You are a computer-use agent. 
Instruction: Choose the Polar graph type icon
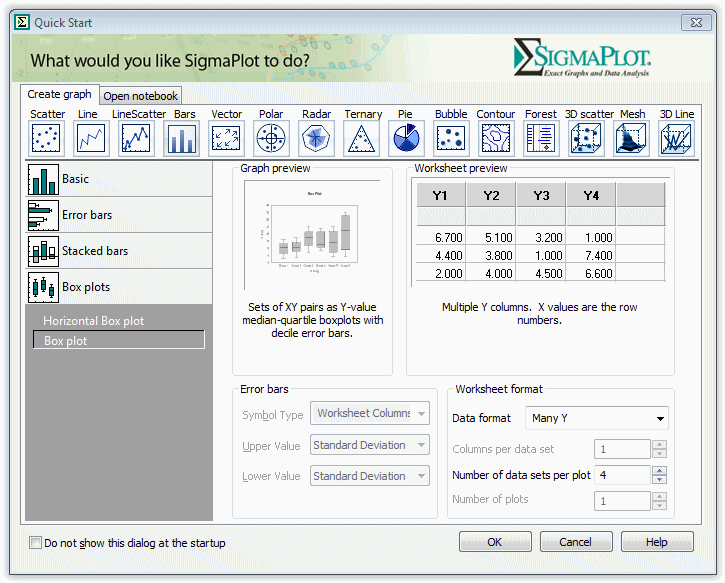click(271, 138)
